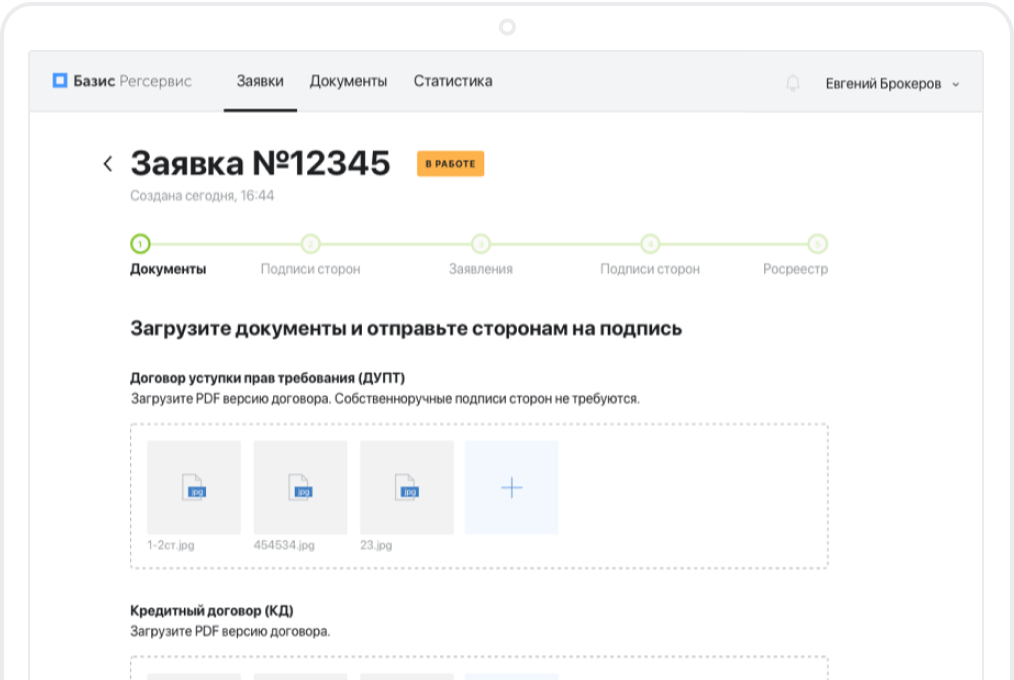Image resolution: width=1014 pixels, height=680 pixels.
Task: Open the 454534.jpg file thumbnail
Action: [300, 487]
